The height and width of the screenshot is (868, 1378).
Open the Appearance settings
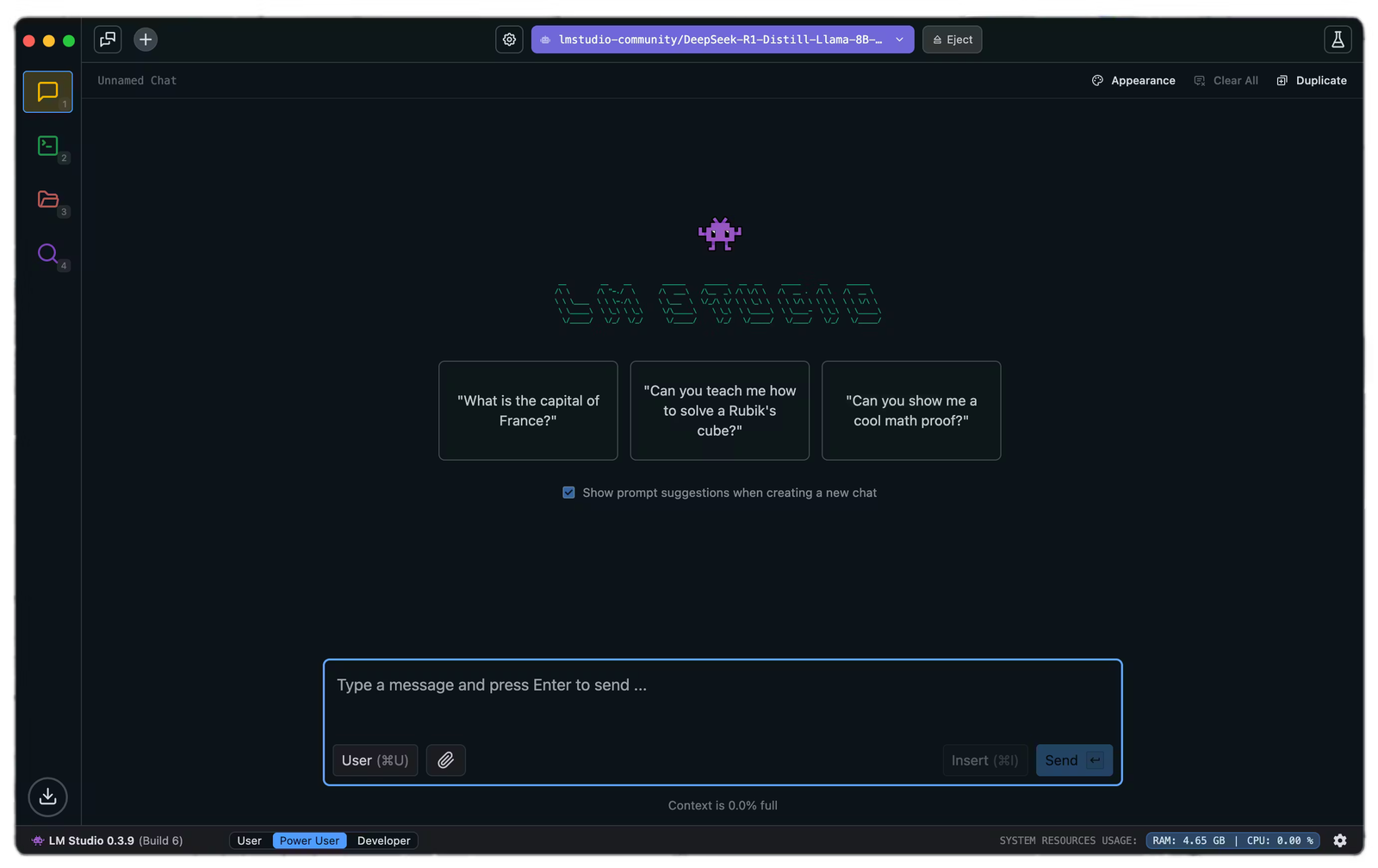click(x=1133, y=80)
